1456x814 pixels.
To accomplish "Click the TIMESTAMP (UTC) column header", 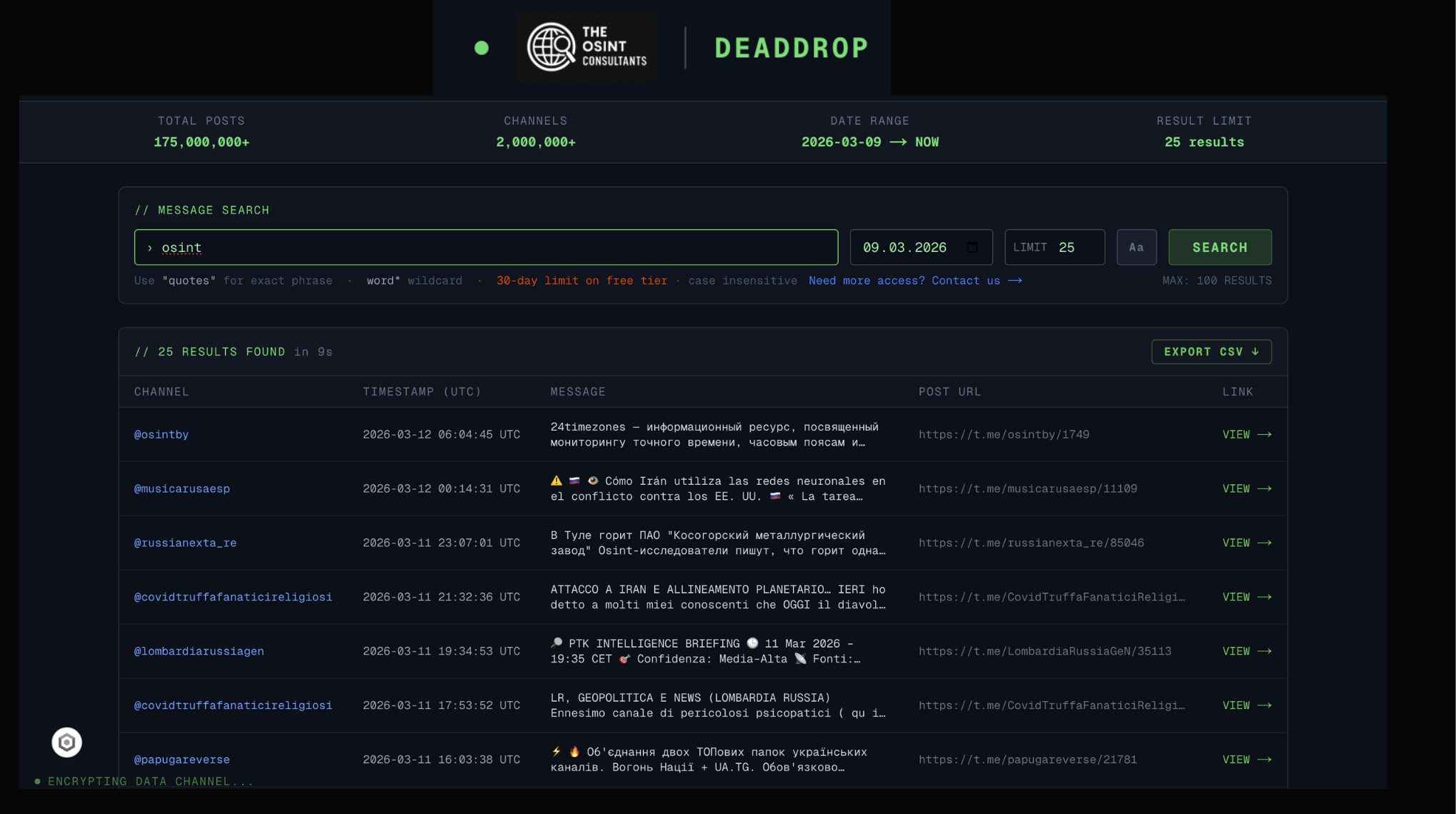I will [x=422, y=391].
